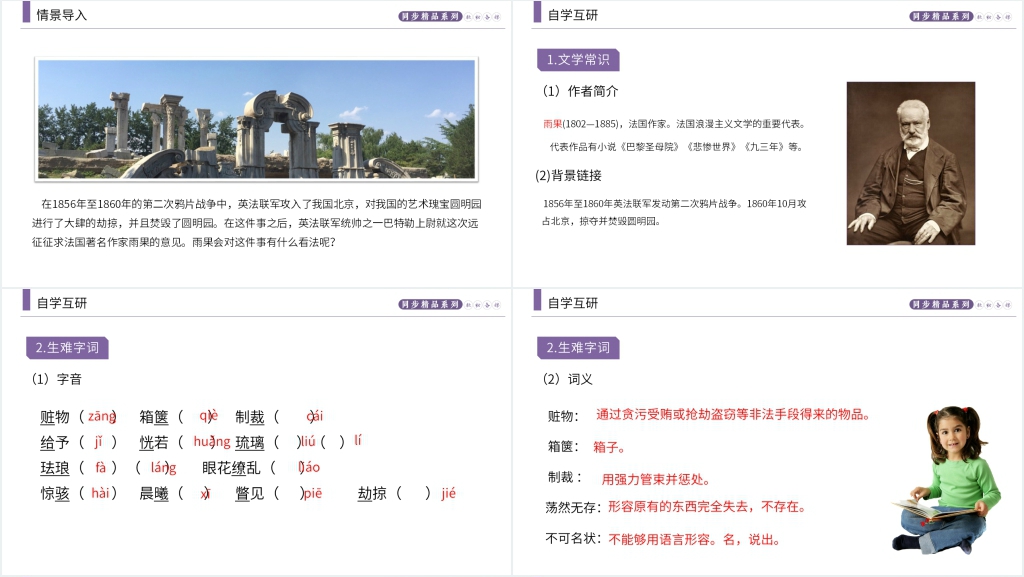Click the pinyin zāng

coord(102,416)
